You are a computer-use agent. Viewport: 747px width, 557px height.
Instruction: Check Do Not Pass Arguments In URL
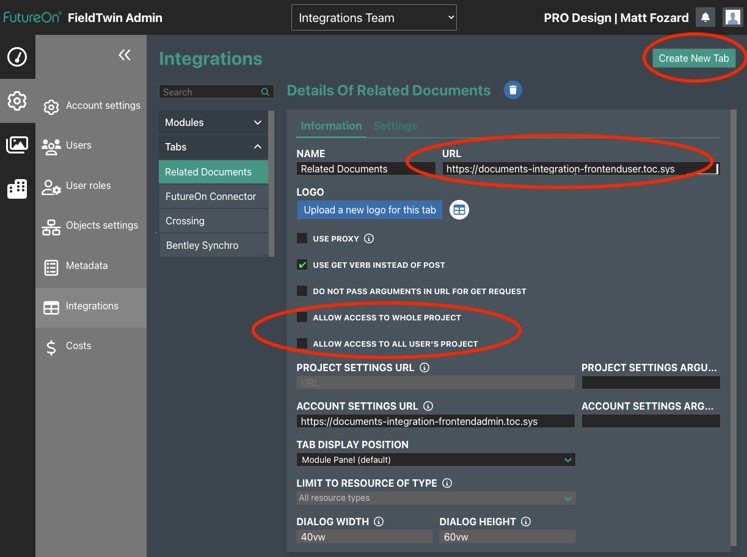tap(302, 291)
